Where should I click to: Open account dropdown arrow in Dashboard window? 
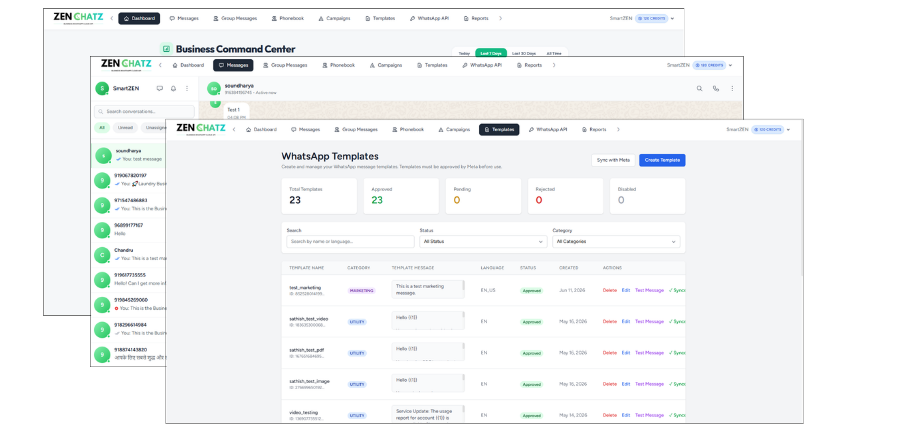click(672, 18)
